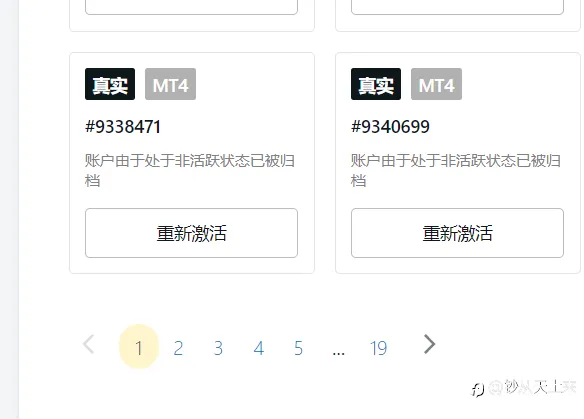
Task: Expand the pagination ellipsis
Action: (x=339, y=352)
